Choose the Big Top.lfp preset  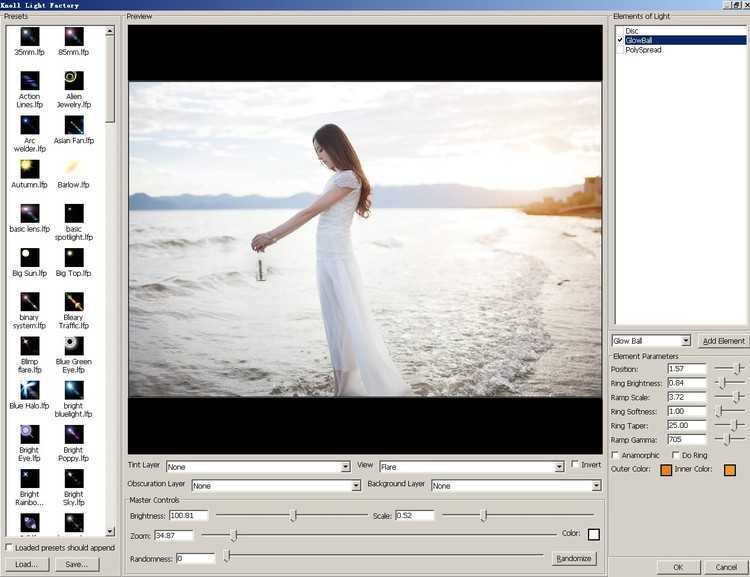pyautogui.click(x=74, y=257)
